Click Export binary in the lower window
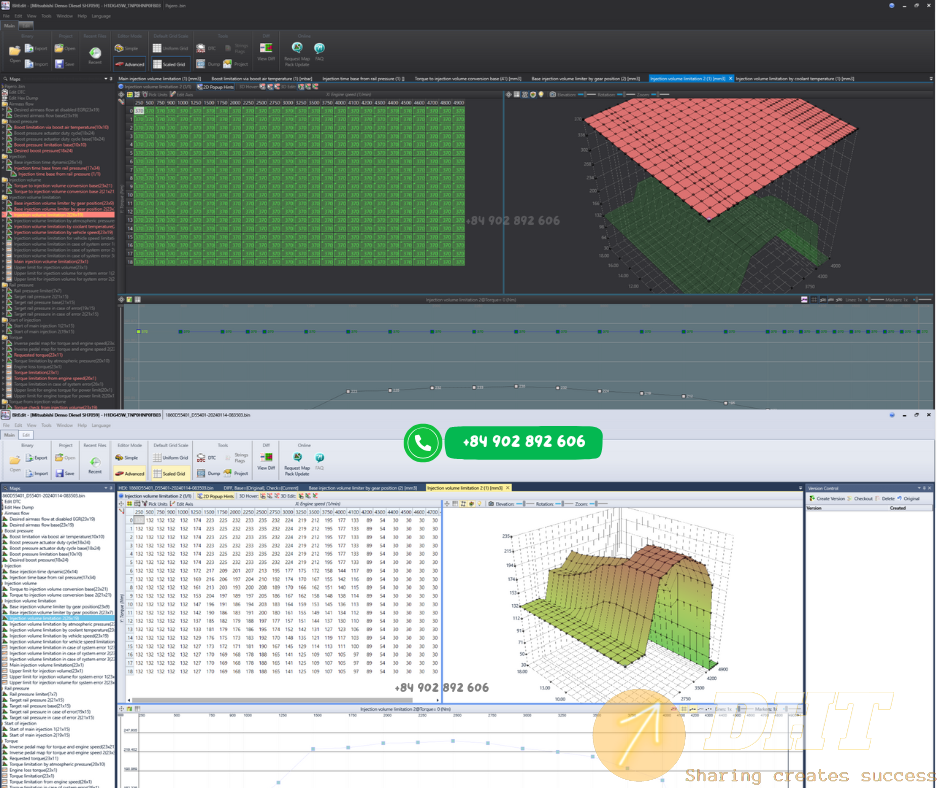940x788 pixels. [x=37, y=458]
